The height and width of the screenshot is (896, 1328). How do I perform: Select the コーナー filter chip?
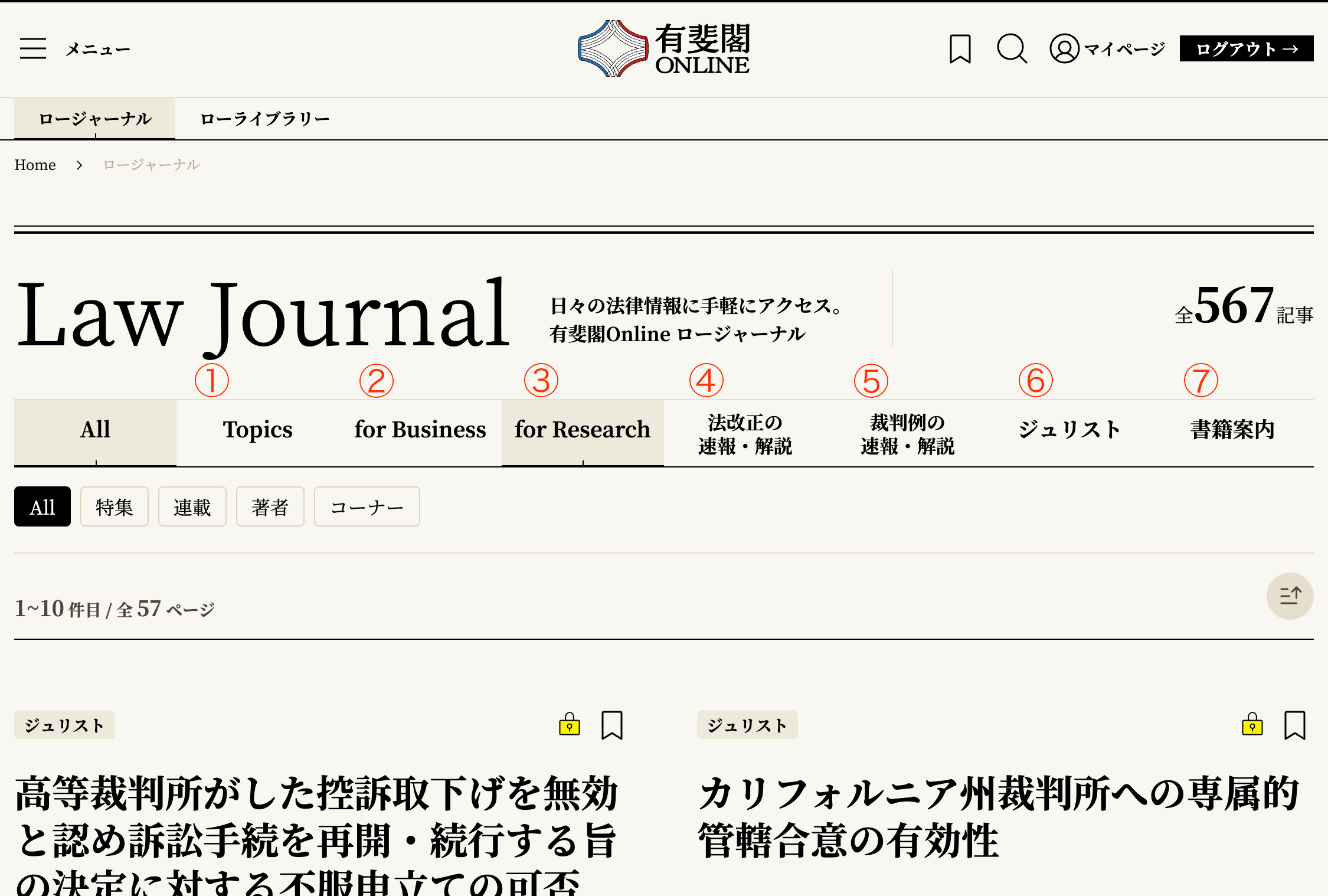point(367,507)
